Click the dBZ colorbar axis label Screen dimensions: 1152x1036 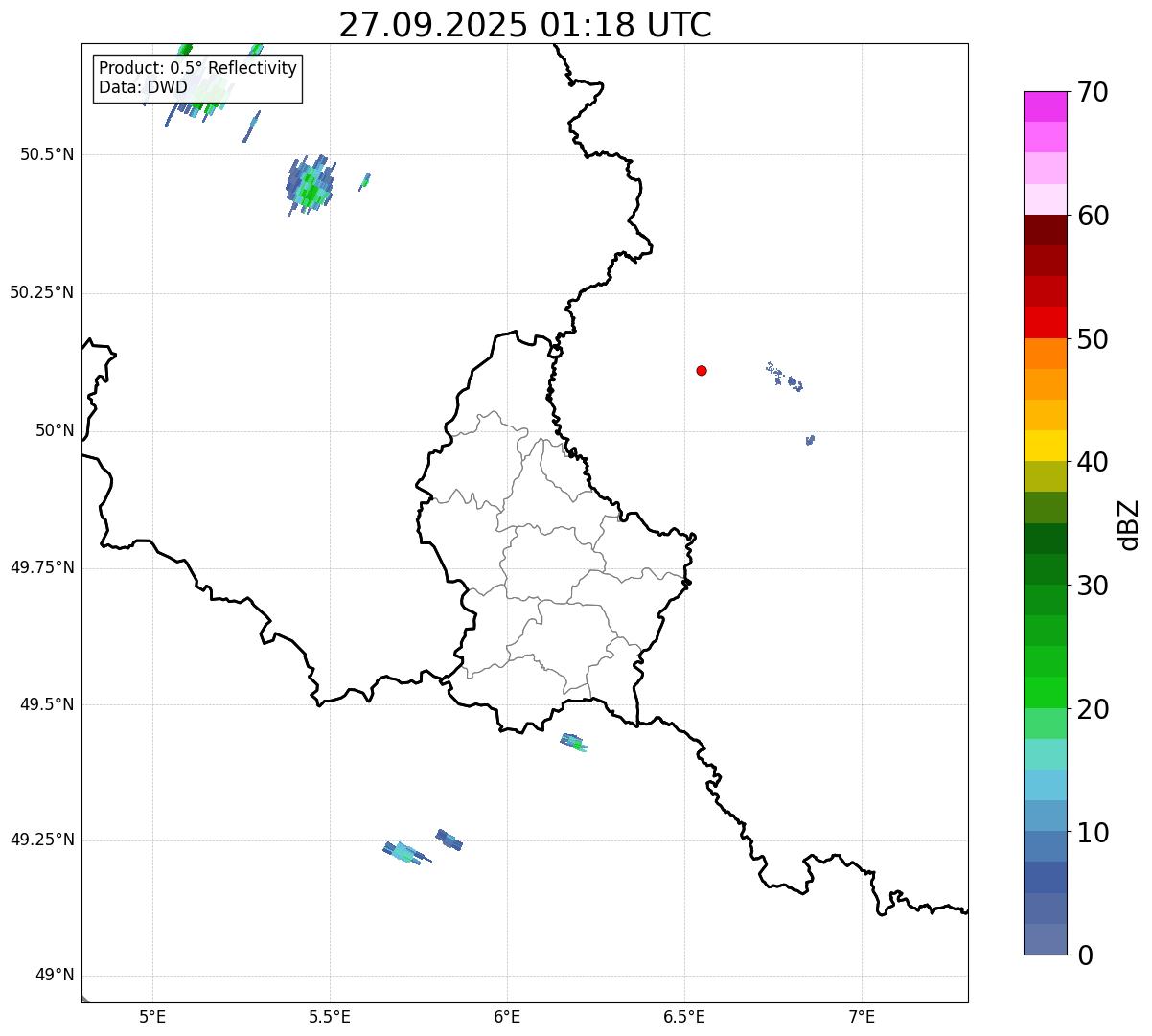(x=1129, y=524)
